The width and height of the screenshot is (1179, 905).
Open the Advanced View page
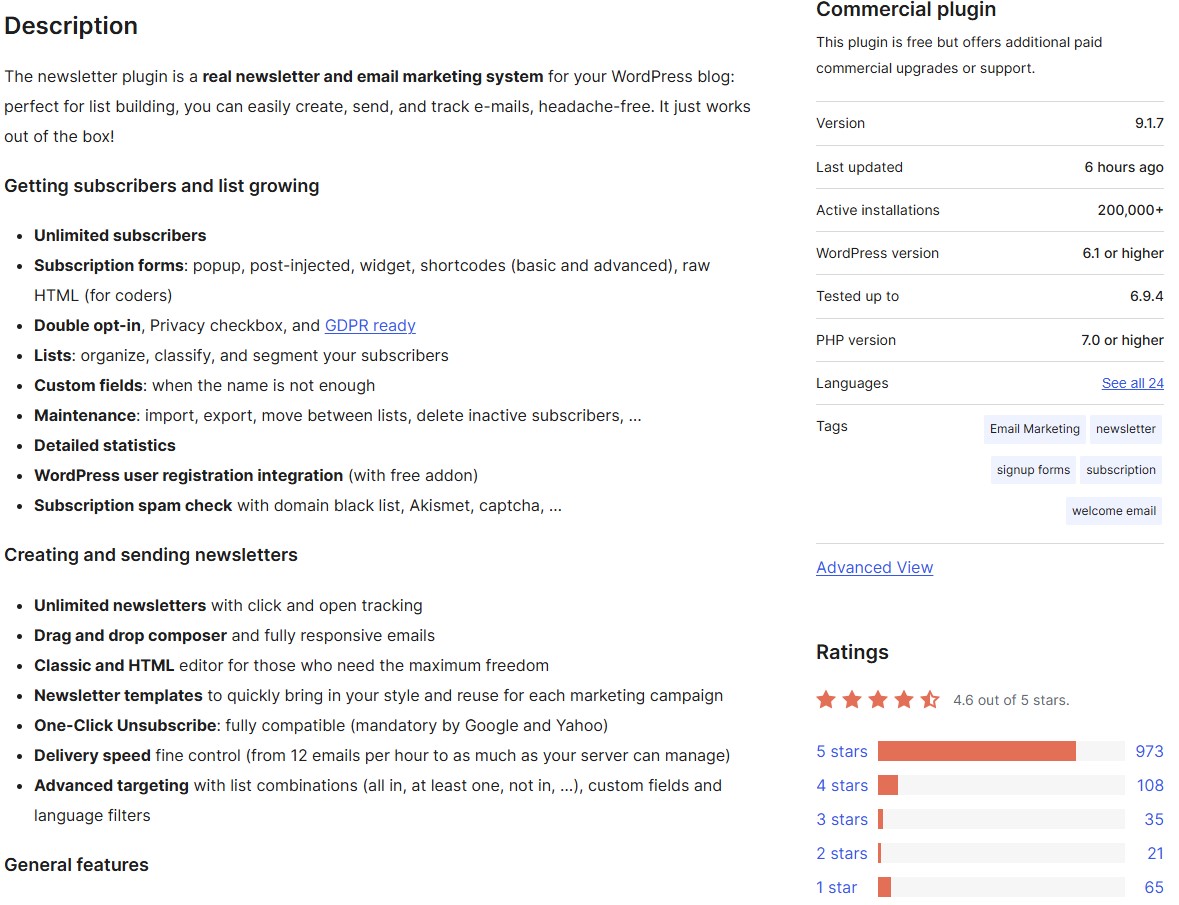(x=874, y=567)
